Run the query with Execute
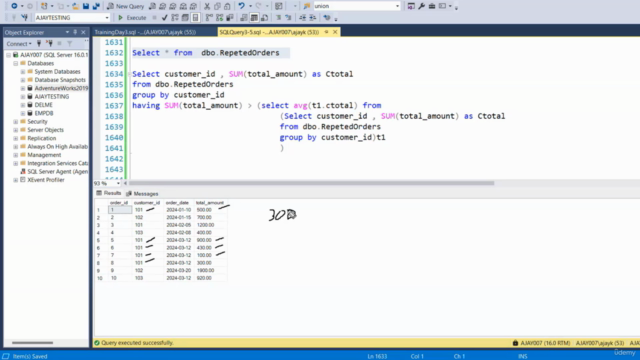The width and height of the screenshot is (640, 360). point(132,18)
